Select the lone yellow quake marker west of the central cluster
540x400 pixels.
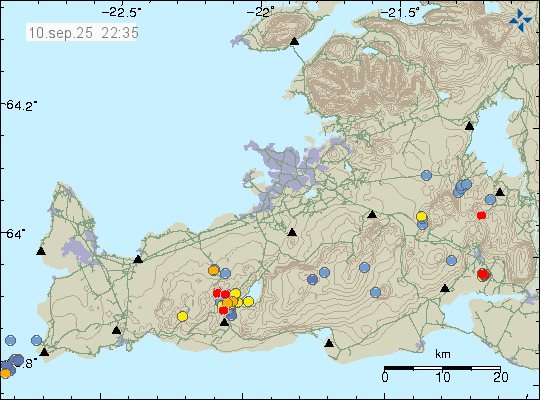183,316
